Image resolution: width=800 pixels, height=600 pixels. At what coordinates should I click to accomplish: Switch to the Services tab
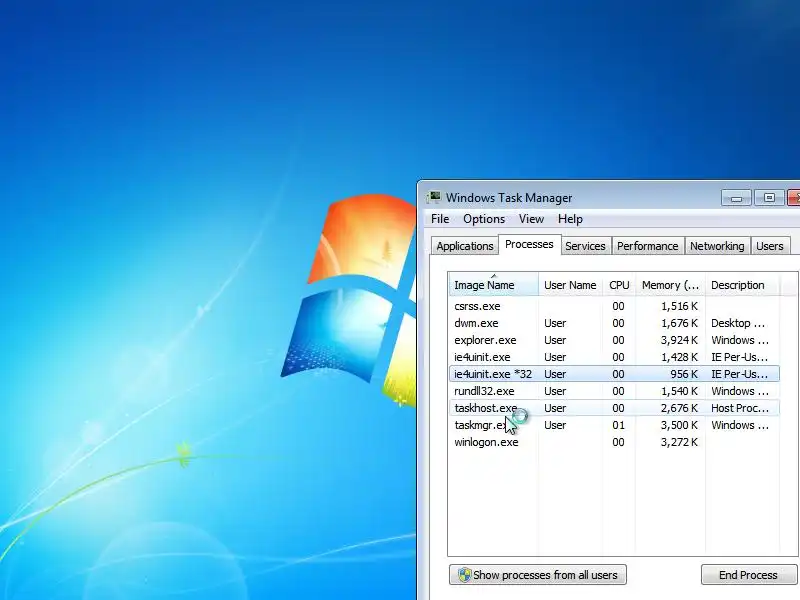tap(585, 246)
